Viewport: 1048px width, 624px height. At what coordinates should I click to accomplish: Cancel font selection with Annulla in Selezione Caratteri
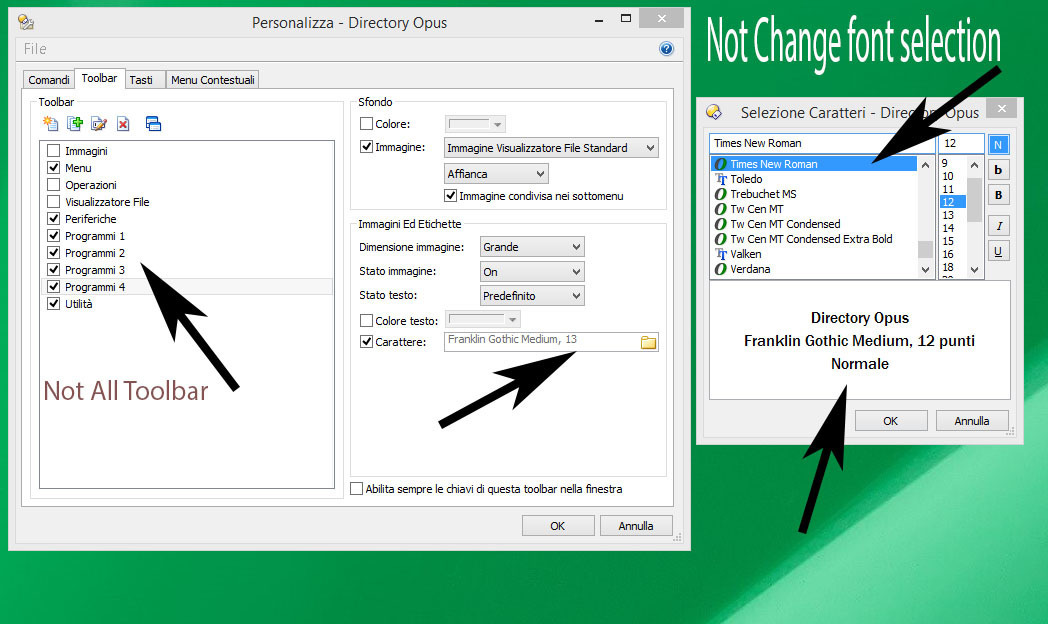tap(972, 421)
